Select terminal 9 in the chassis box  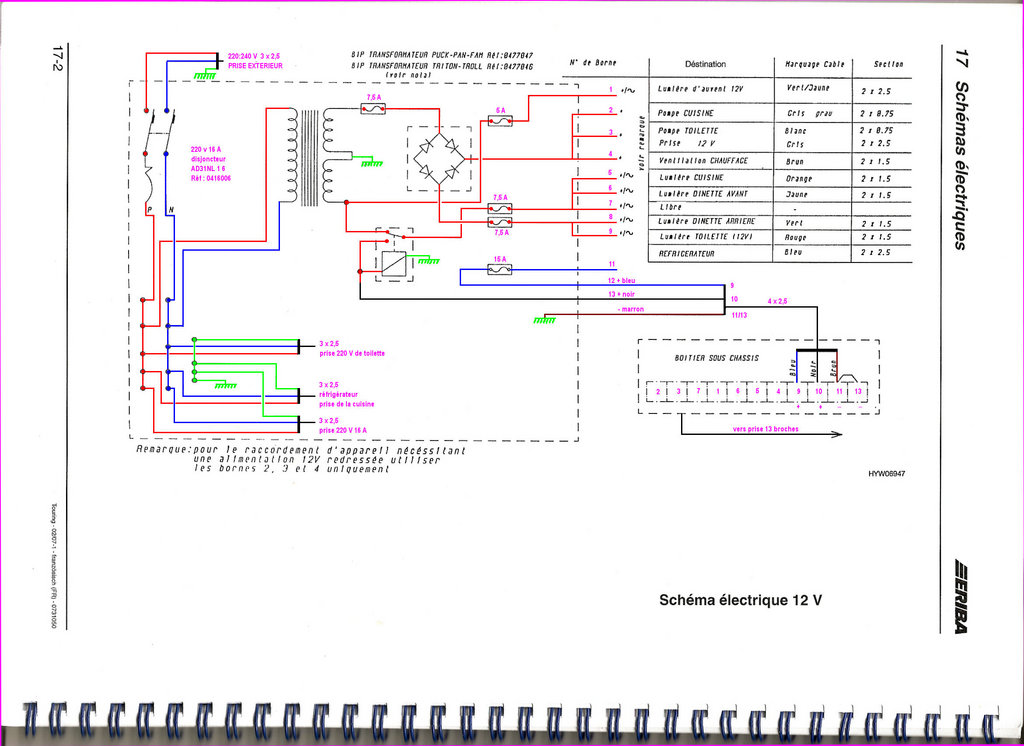798,391
